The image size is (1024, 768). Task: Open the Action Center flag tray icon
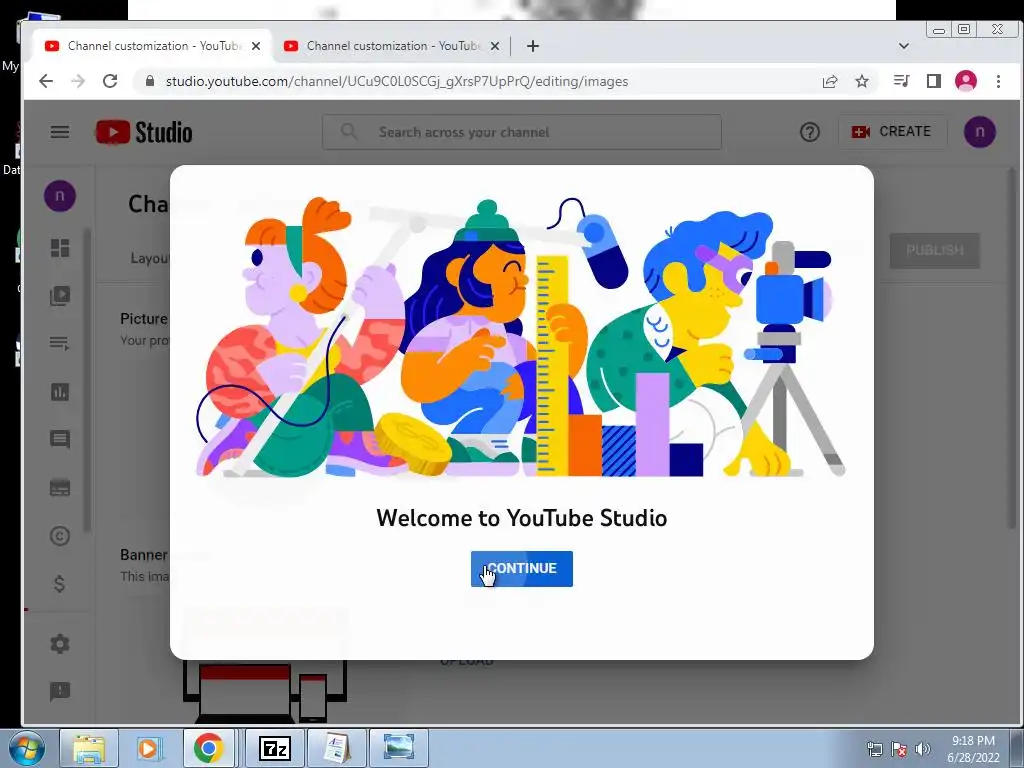(899, 749)
